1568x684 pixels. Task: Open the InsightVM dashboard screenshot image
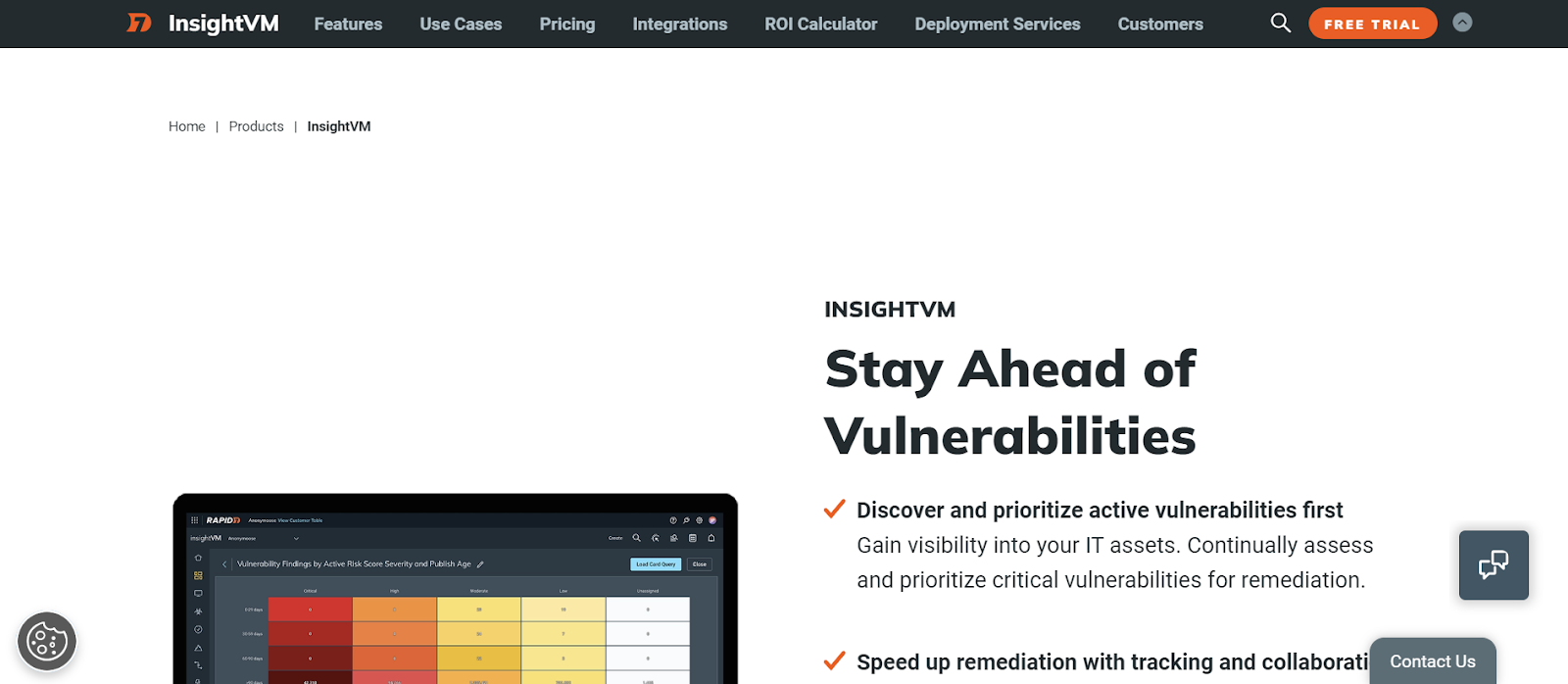456,589
